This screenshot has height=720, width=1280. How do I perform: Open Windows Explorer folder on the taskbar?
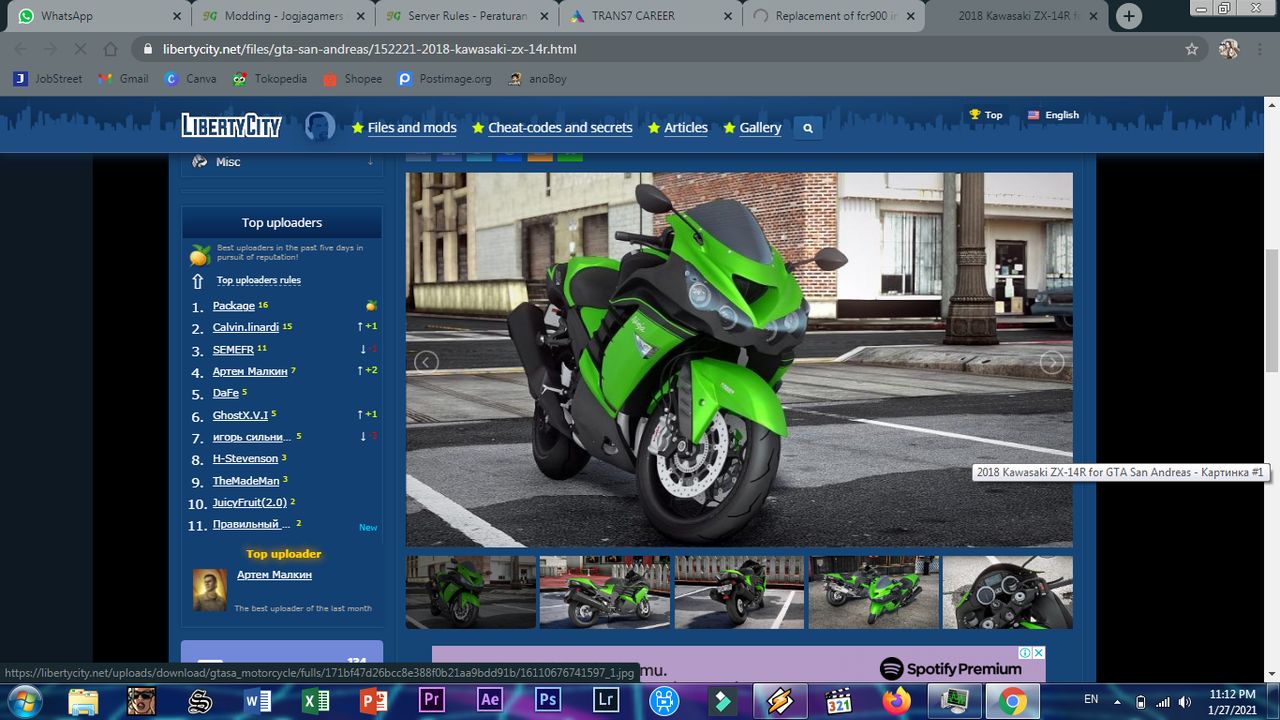tap(84, 700)
